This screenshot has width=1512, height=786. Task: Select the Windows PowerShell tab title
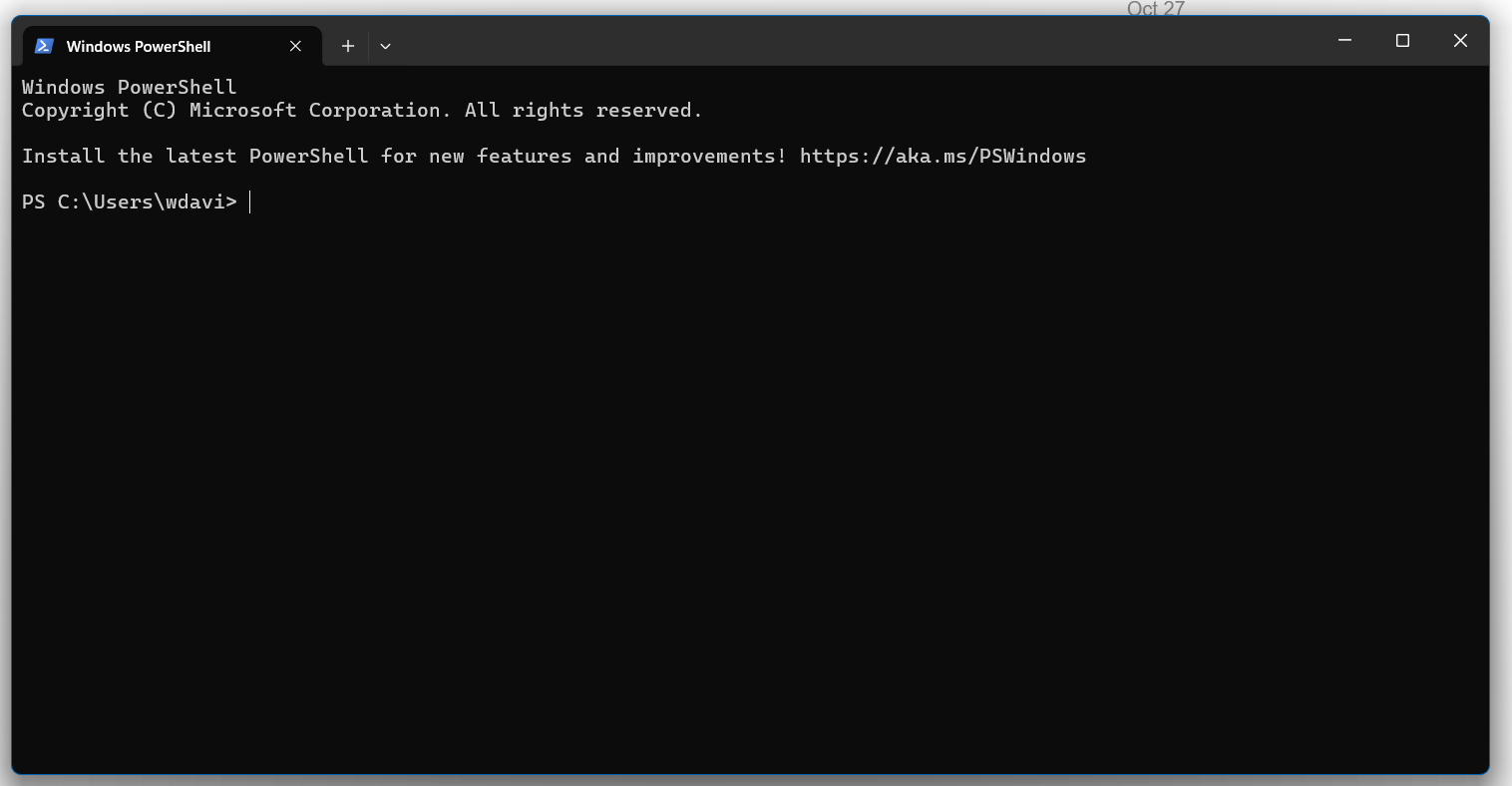coord(139,46)
